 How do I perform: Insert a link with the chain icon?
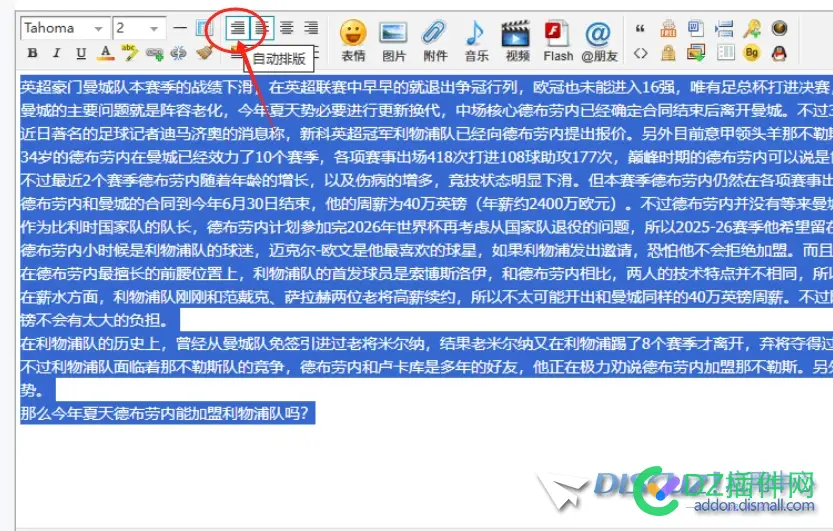click(x=154, y=53)
